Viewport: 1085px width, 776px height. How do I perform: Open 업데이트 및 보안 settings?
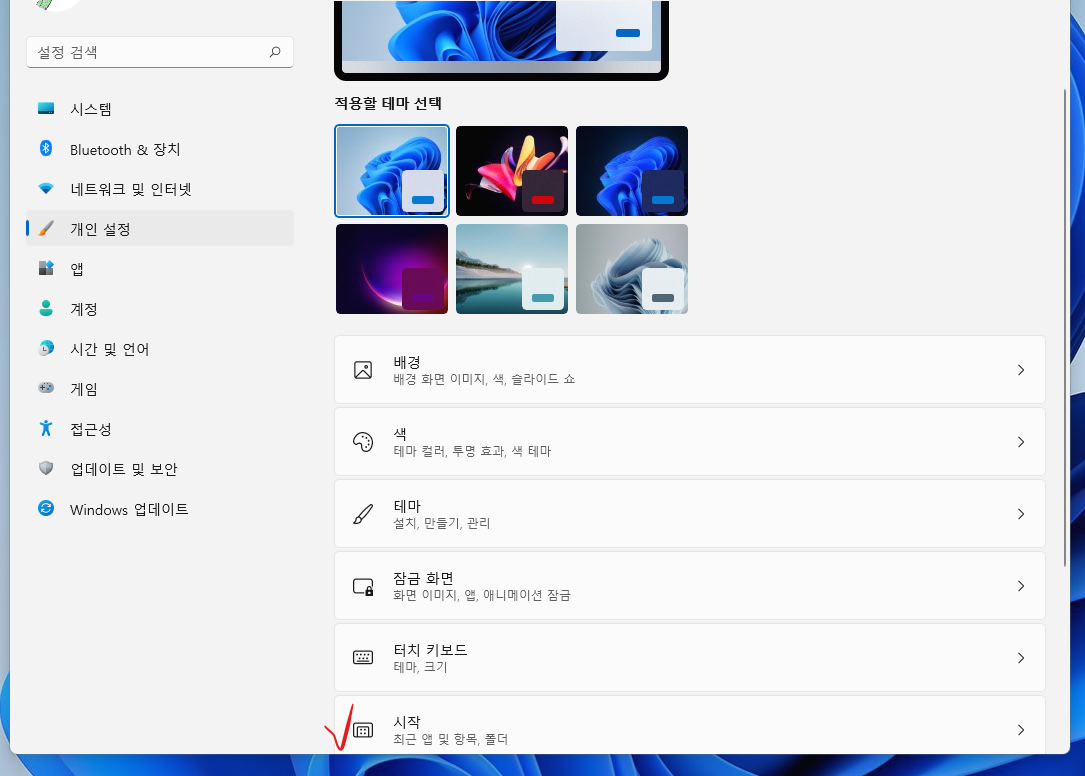(160, 469)
